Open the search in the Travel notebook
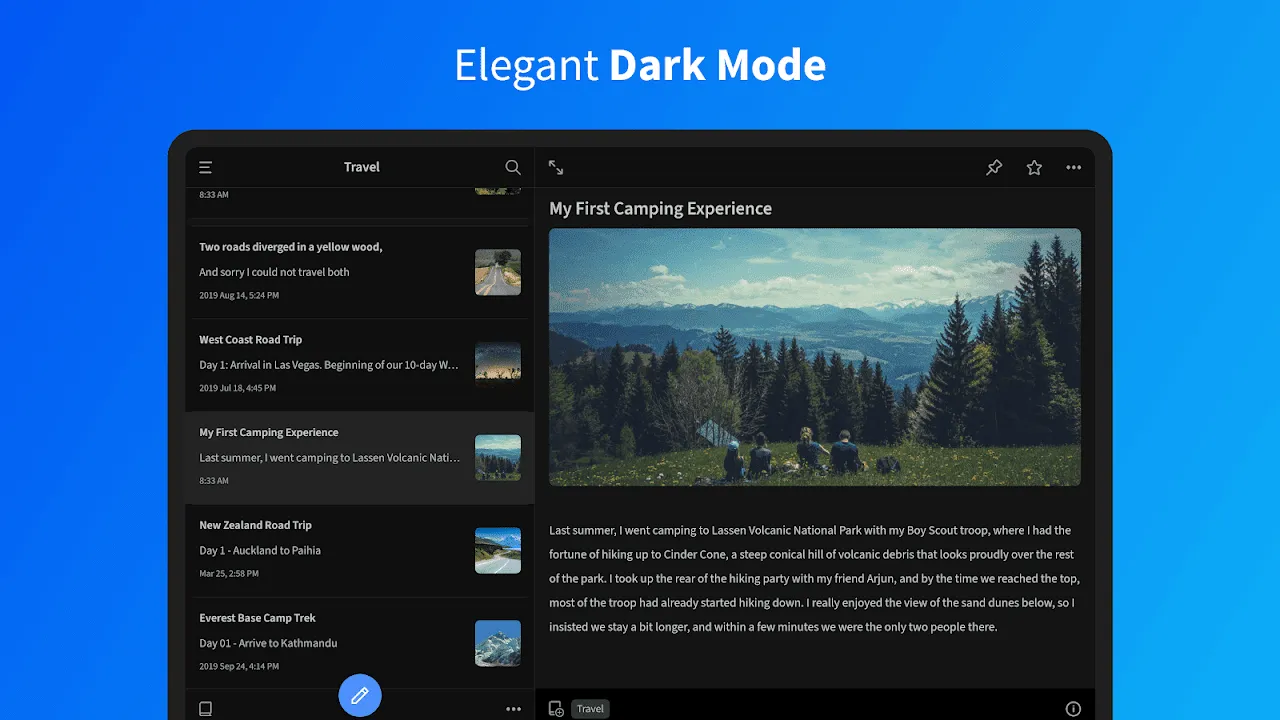This screenshot has width=1280, height=720. click(512, 167)
